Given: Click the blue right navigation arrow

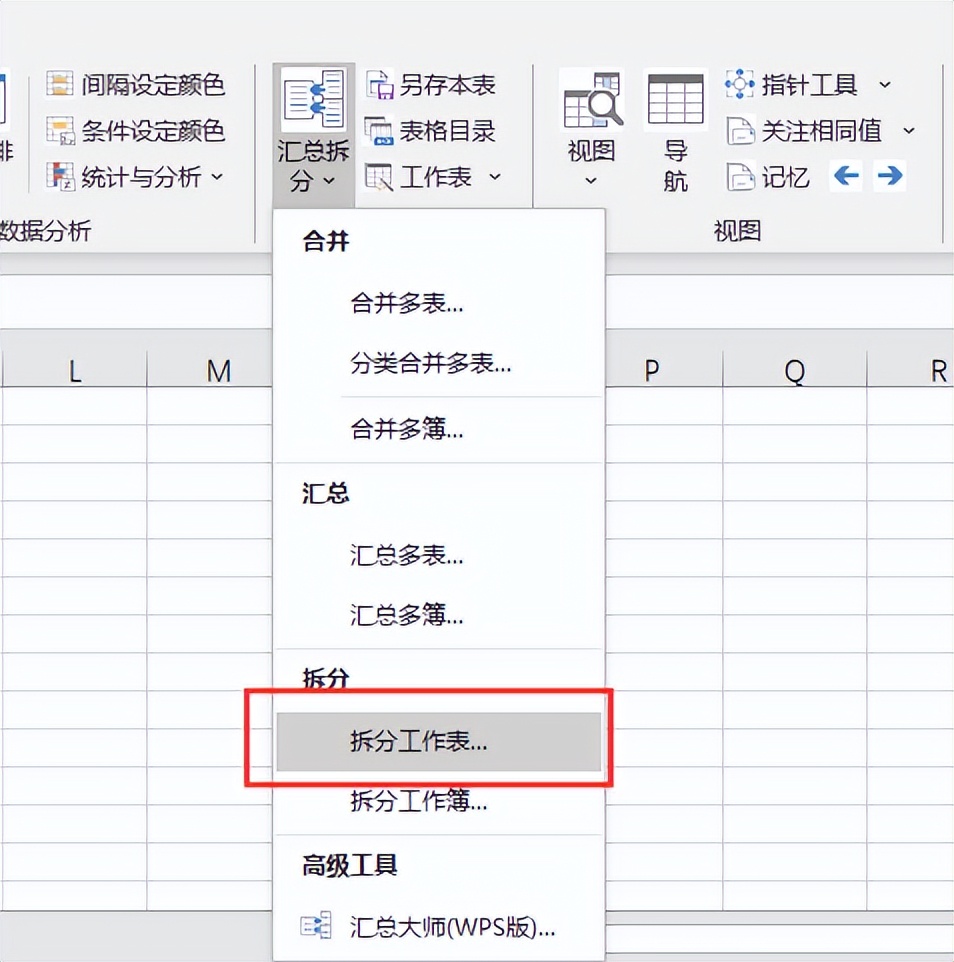Looking at the screenshot, I should click(x=890, y=176).
